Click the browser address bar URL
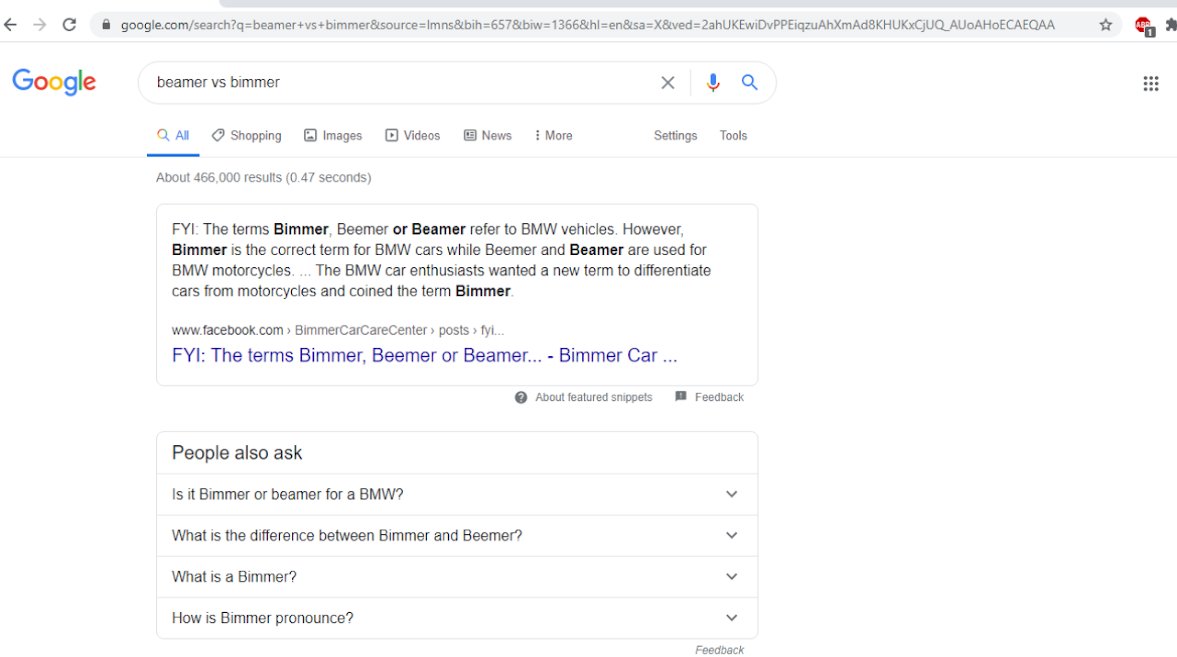Image resolution: width=1177 pixels, height=657 pixels. click(x=588, y=25)
